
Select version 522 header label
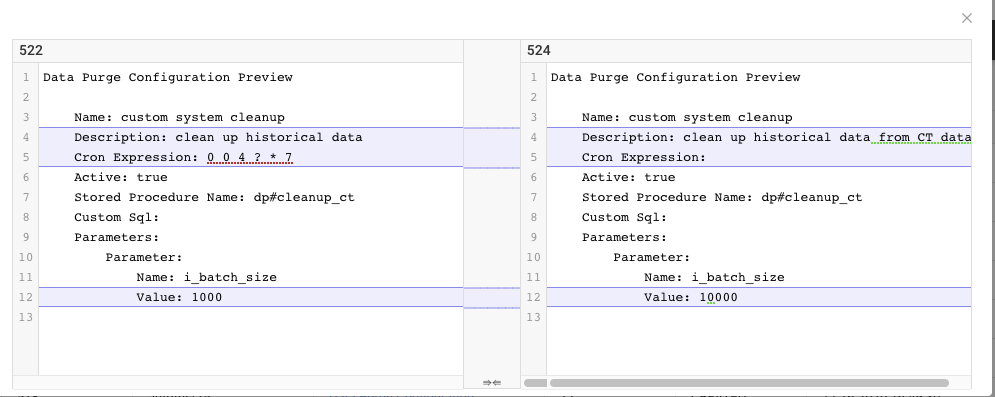pyautogui.click(x=31, y=51)
